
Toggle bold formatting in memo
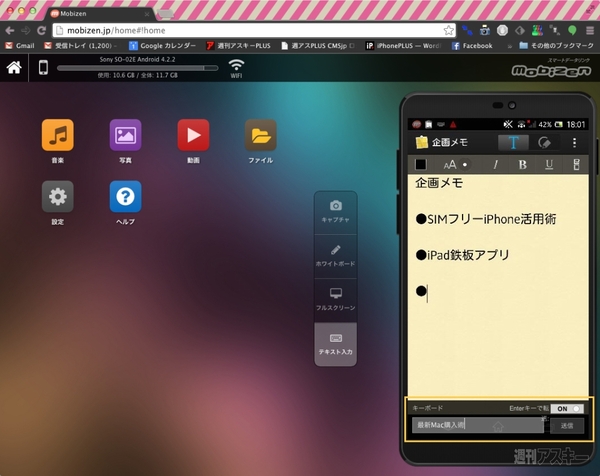point(522,165)
